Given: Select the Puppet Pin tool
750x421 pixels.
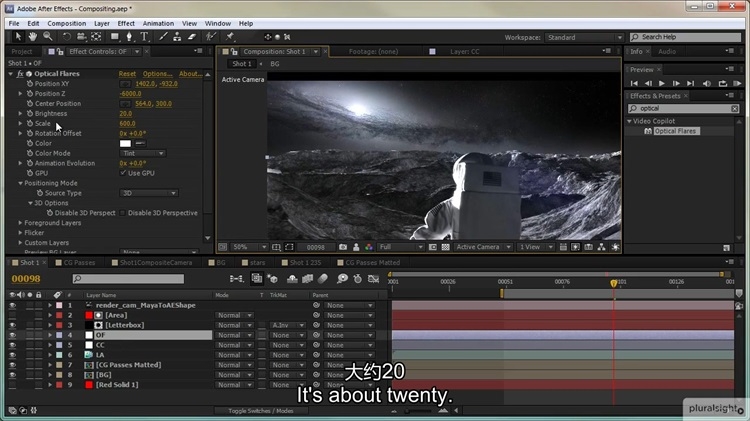Looking at the screenshot, I should point(230,36).
